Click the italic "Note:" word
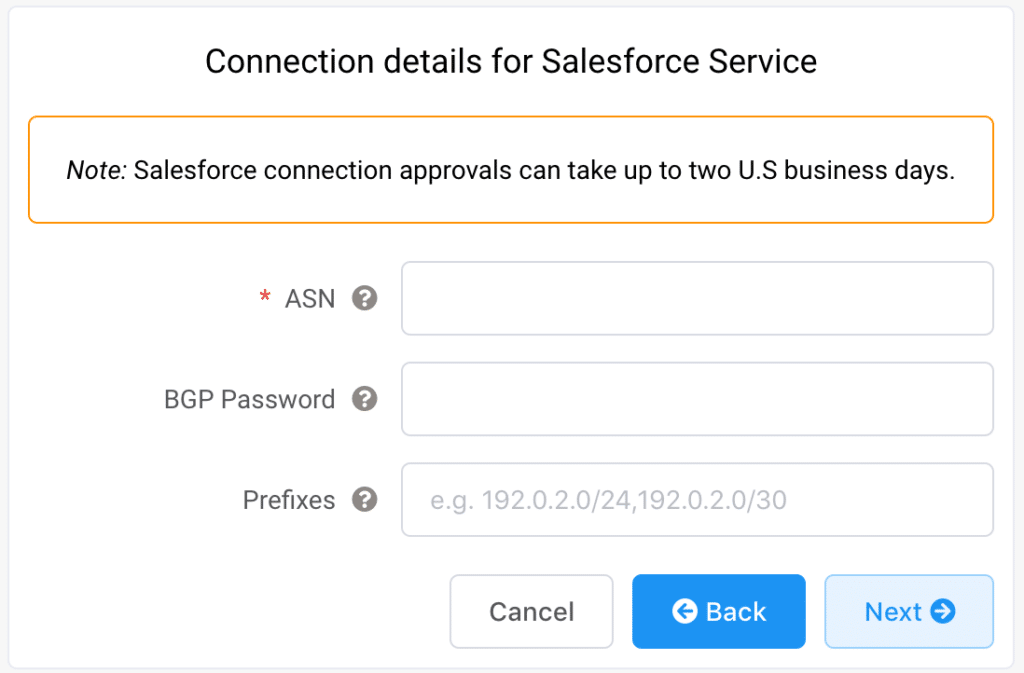 [x=96, y=170]
